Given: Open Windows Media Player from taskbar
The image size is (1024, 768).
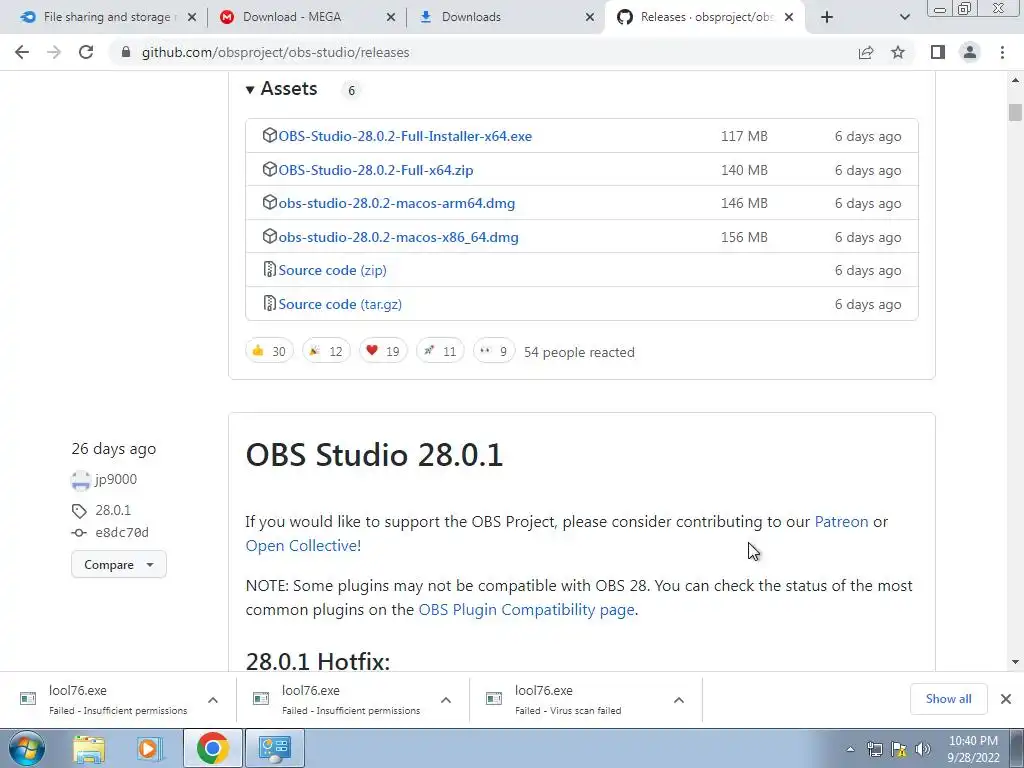Looking at the screenshot, I should point(149,748).
